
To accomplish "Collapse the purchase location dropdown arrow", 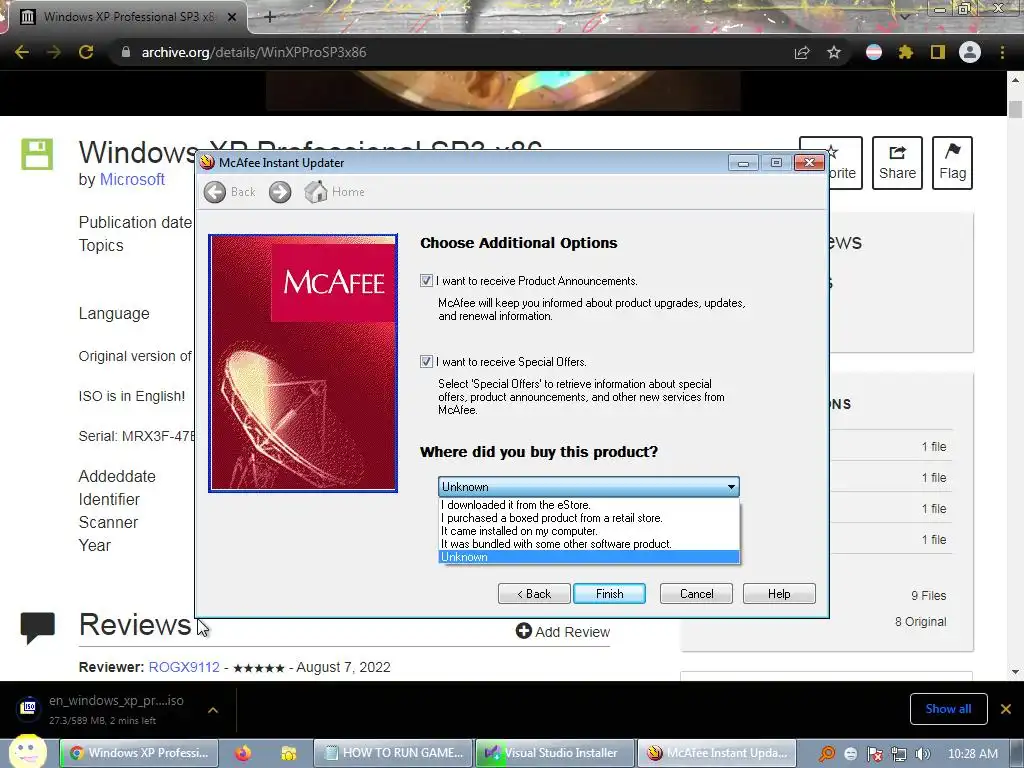I will (731, 487).
